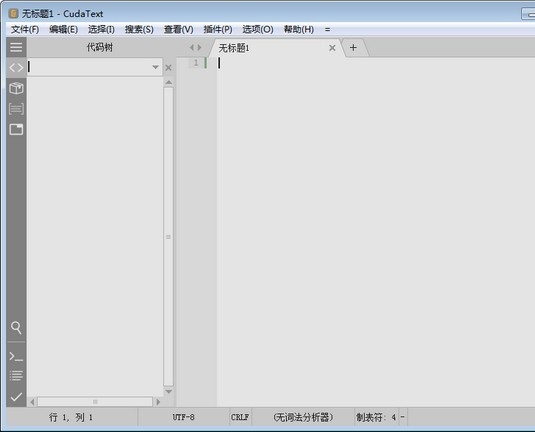Toggle the Validate checkmark panel icon
Screen dimensions: 535x432
[16, 397]
